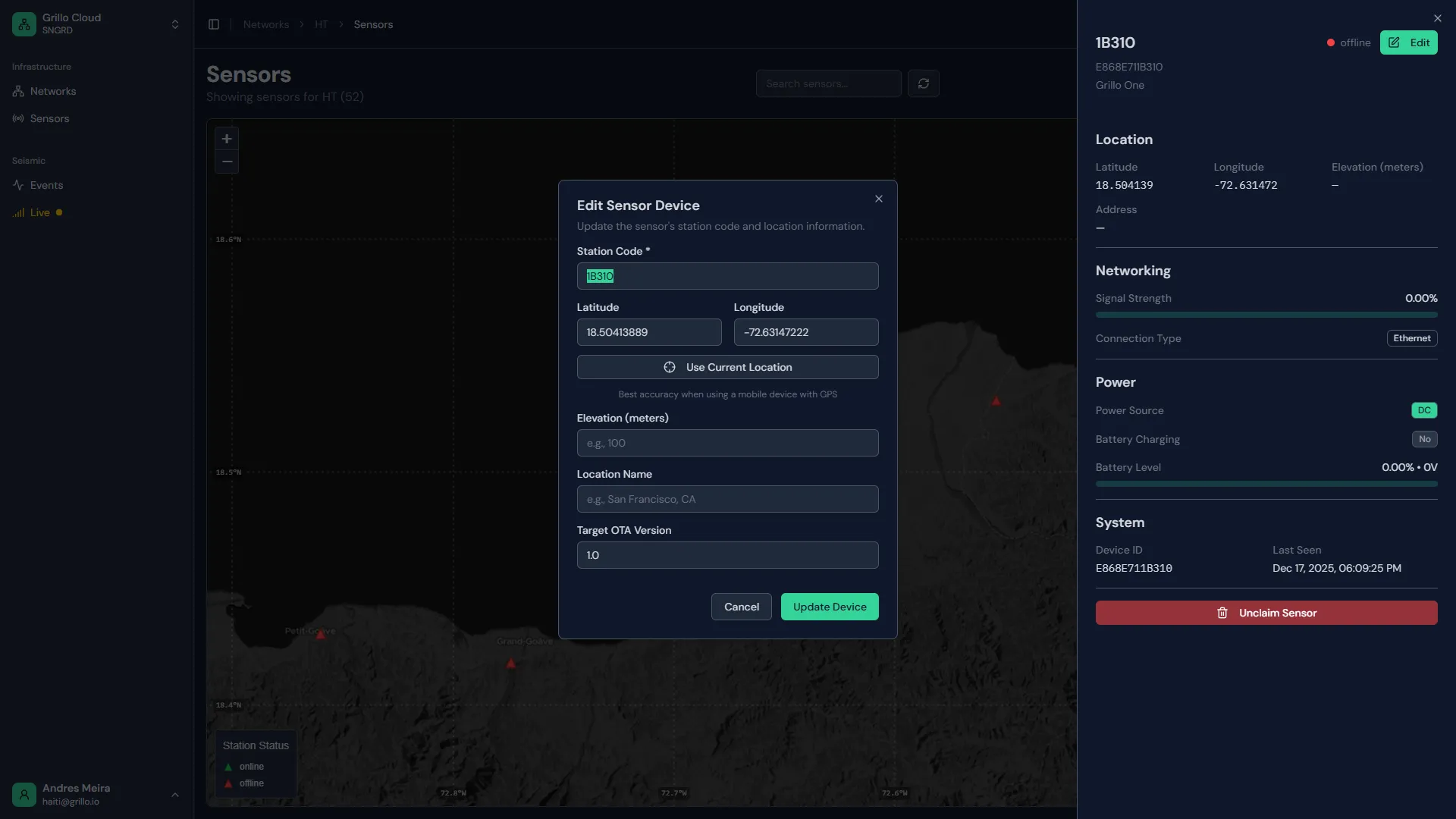This screenshot has width=1456, height=819.
Task: Focus the Elevation (meters) input field
Action: coord(726,443)
